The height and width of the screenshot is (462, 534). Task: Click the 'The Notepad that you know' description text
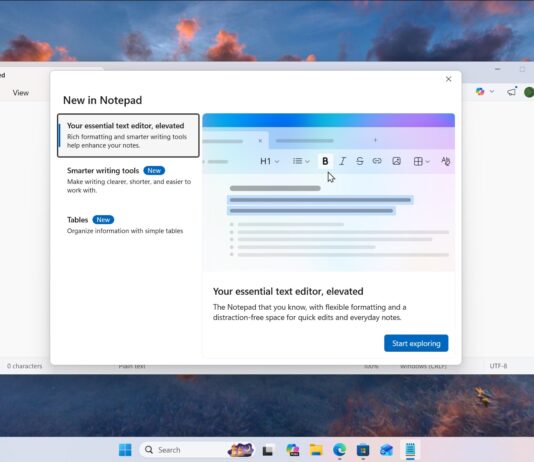[310, 312]
